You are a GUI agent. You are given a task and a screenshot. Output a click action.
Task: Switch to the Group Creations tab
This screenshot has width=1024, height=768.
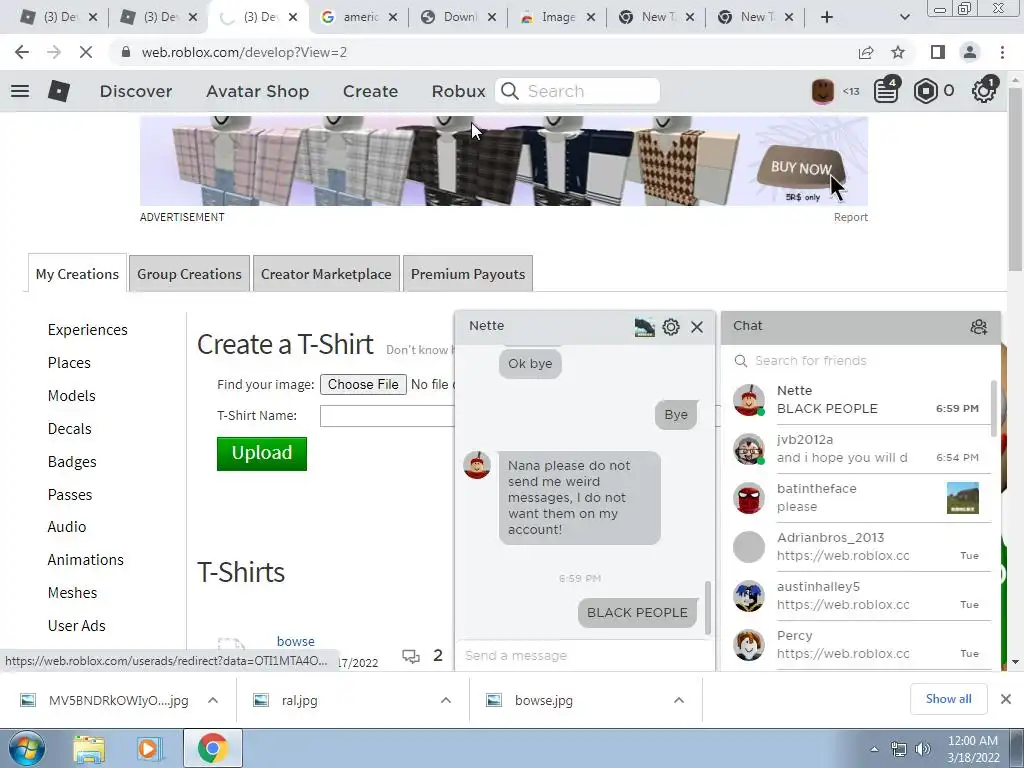(x=189, y=274)
